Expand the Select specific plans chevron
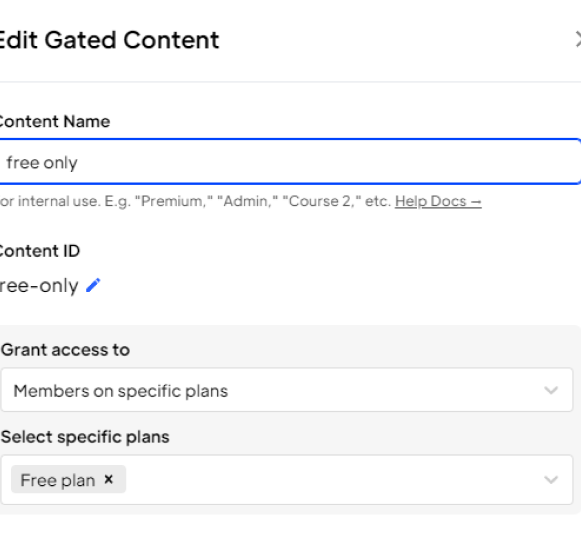The height and width of the screenshot is (538, 581). click(551, 479)
